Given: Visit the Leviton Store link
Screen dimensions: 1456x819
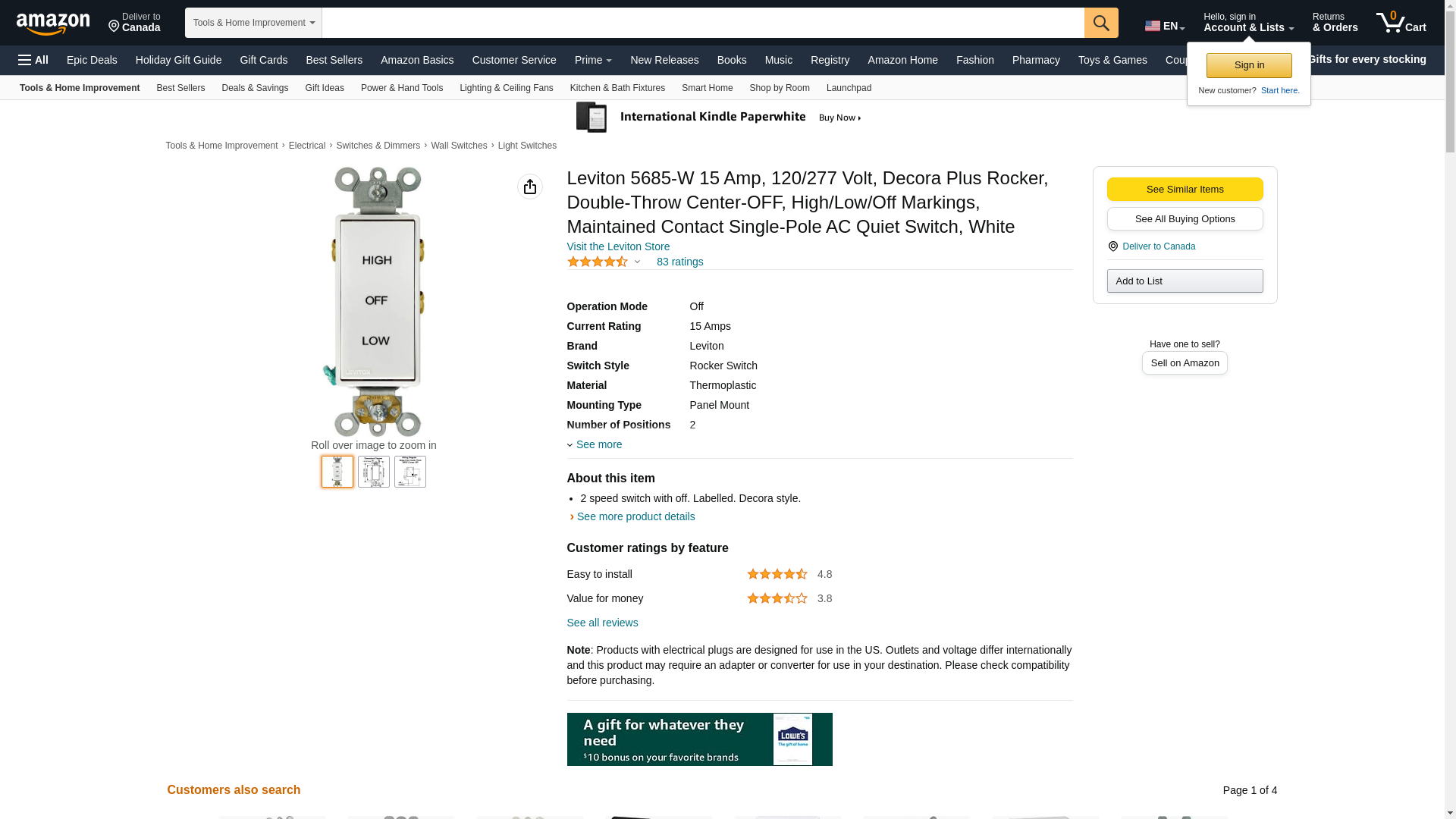Looking at the screenshot, I should point(618,246).
